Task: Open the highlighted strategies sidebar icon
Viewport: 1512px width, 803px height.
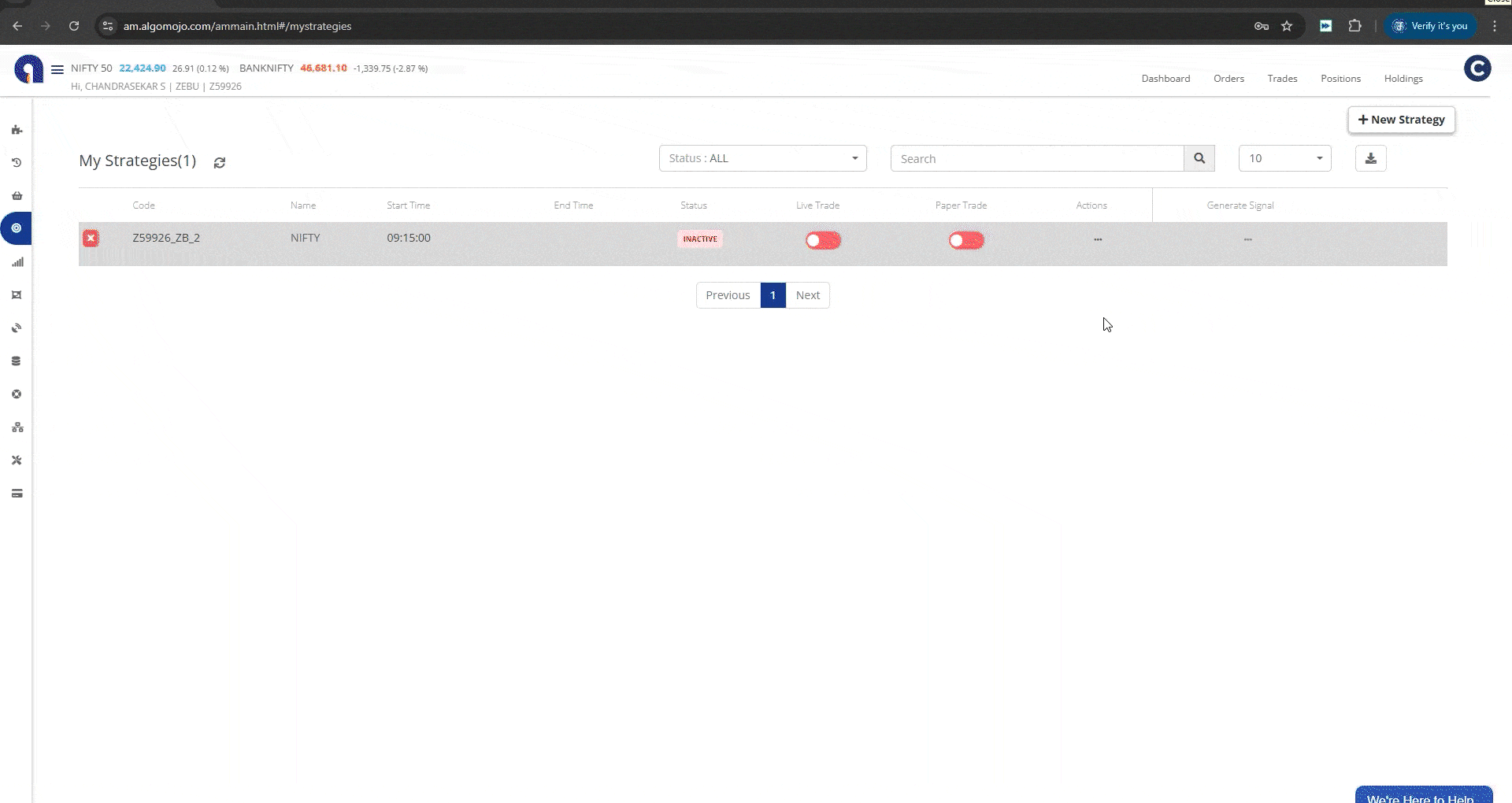Action: tap(17, 228)
